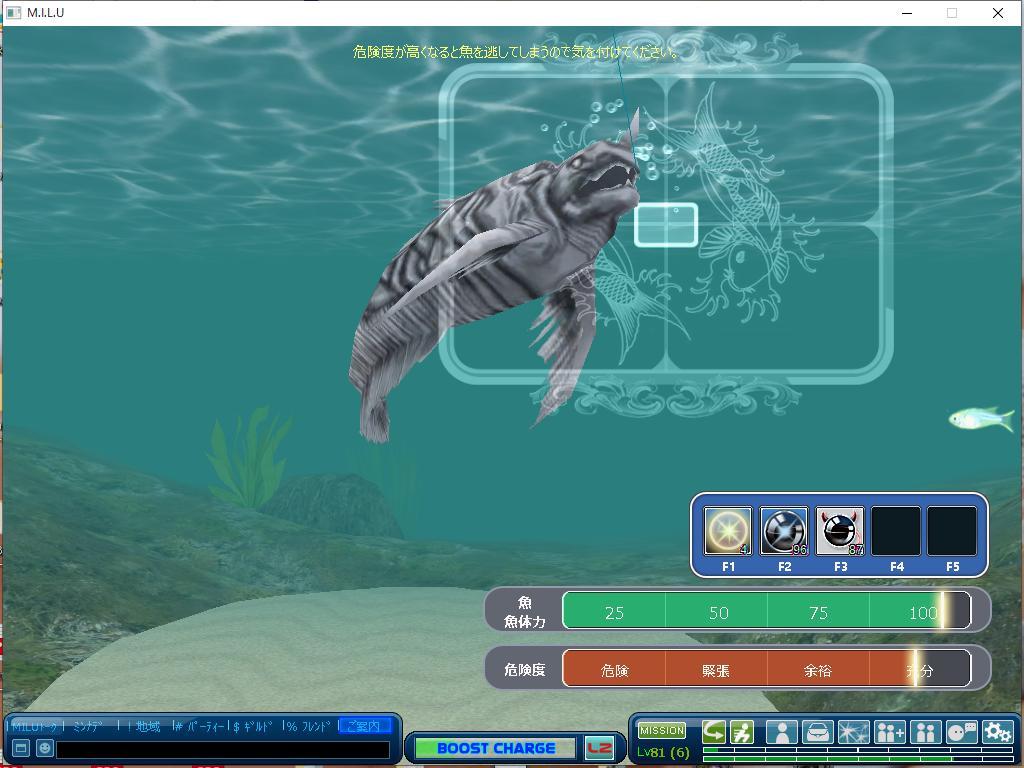
Task: Click the green running figure icon
Action: coord(741,732)
